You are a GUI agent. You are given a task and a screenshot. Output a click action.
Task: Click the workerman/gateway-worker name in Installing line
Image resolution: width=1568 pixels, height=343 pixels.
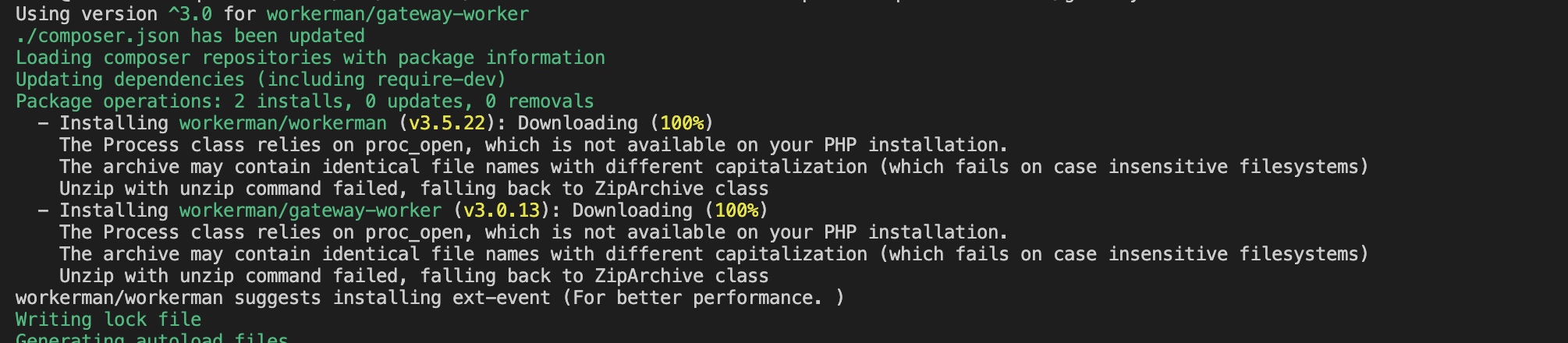310,210
